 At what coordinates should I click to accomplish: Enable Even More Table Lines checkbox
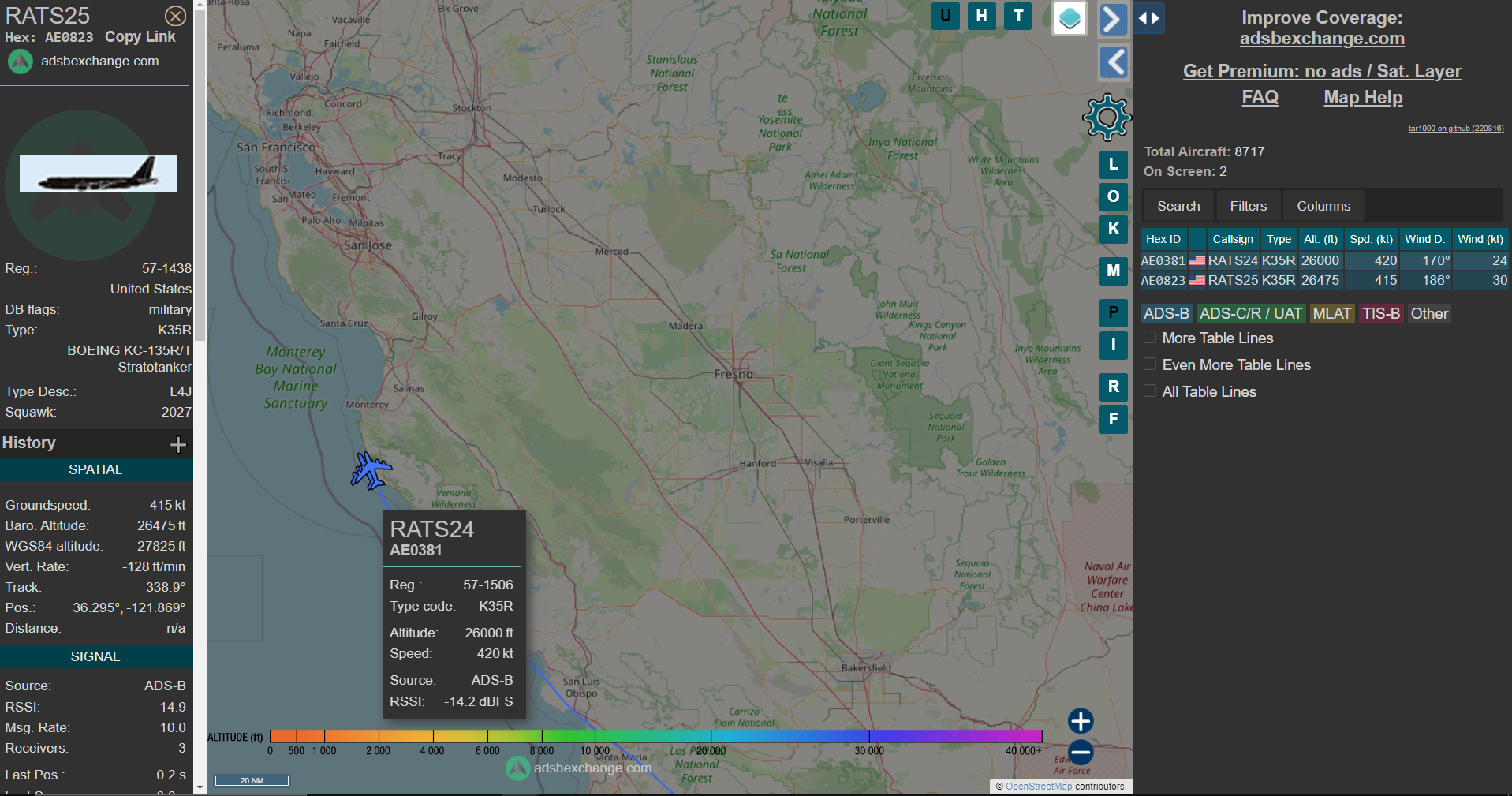click(1150, 364)
